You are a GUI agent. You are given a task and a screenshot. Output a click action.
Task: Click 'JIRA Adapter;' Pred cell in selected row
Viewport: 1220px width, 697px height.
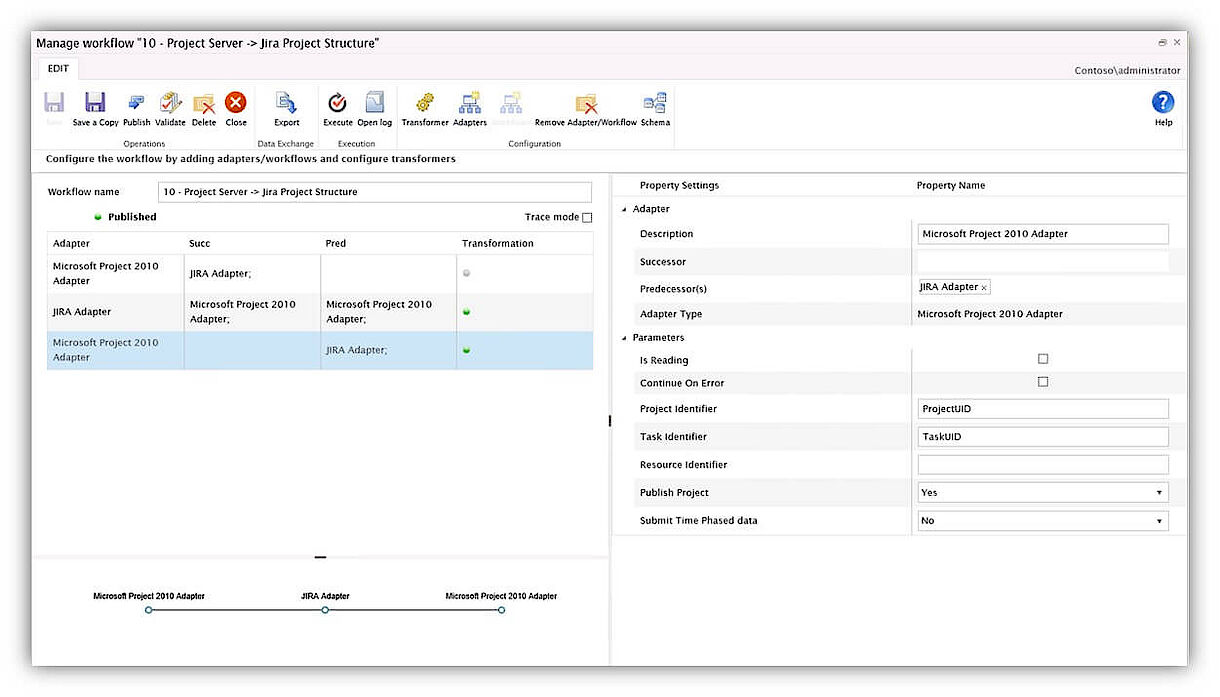pyautogui.click(x=389, y=350)
